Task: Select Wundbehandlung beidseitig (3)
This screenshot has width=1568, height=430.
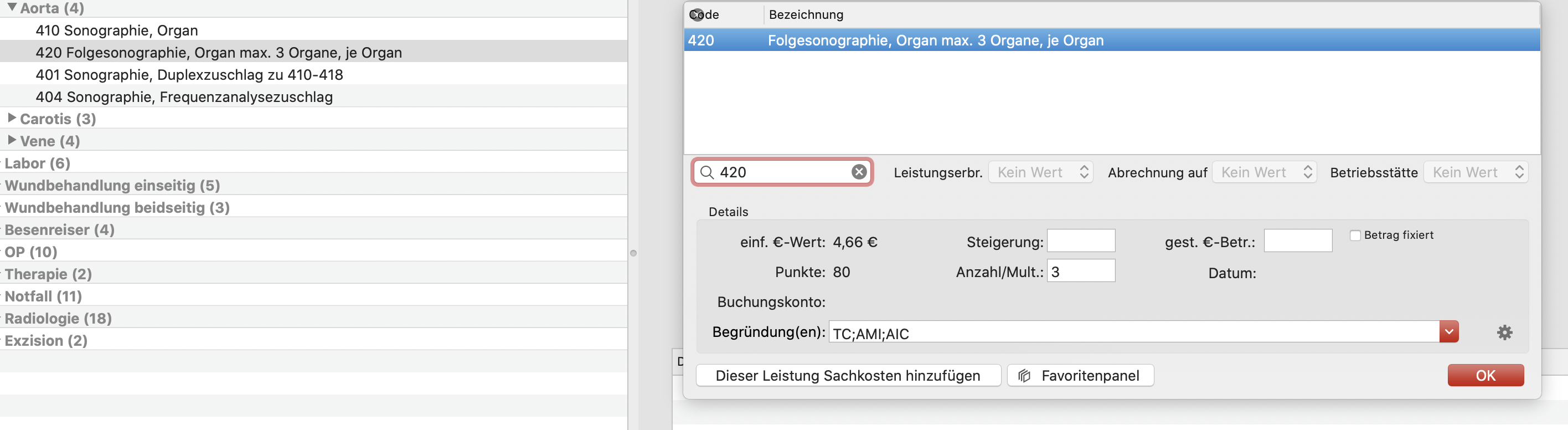Action: coord(117,208)
